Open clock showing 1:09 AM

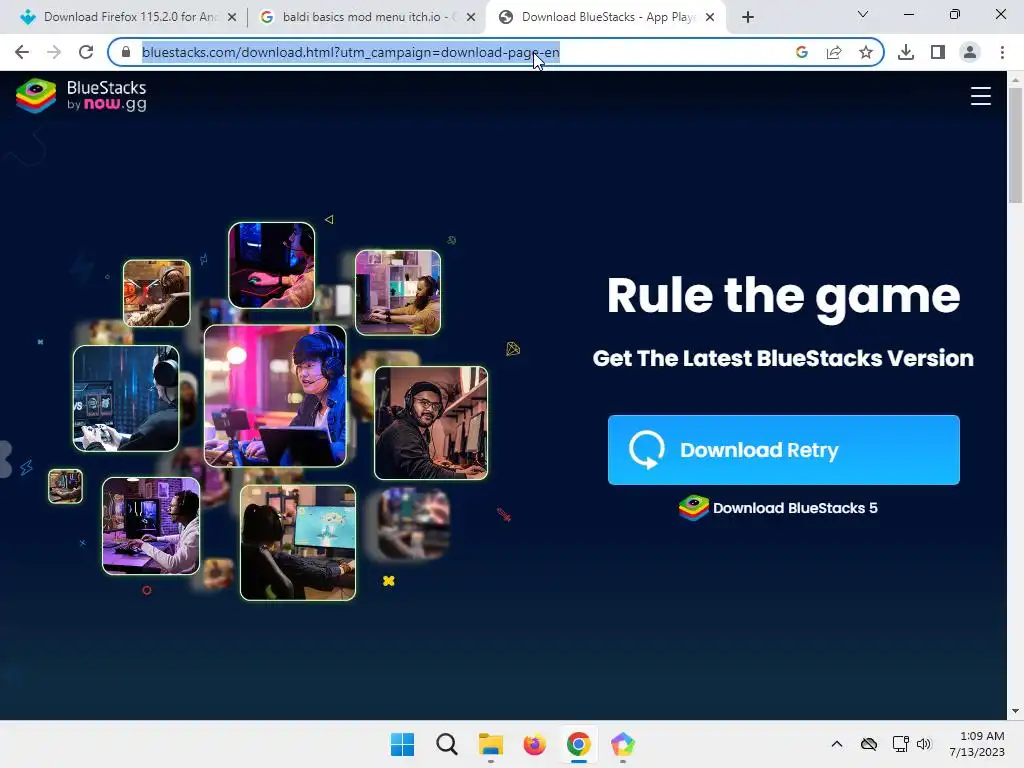tap(977, 744)
